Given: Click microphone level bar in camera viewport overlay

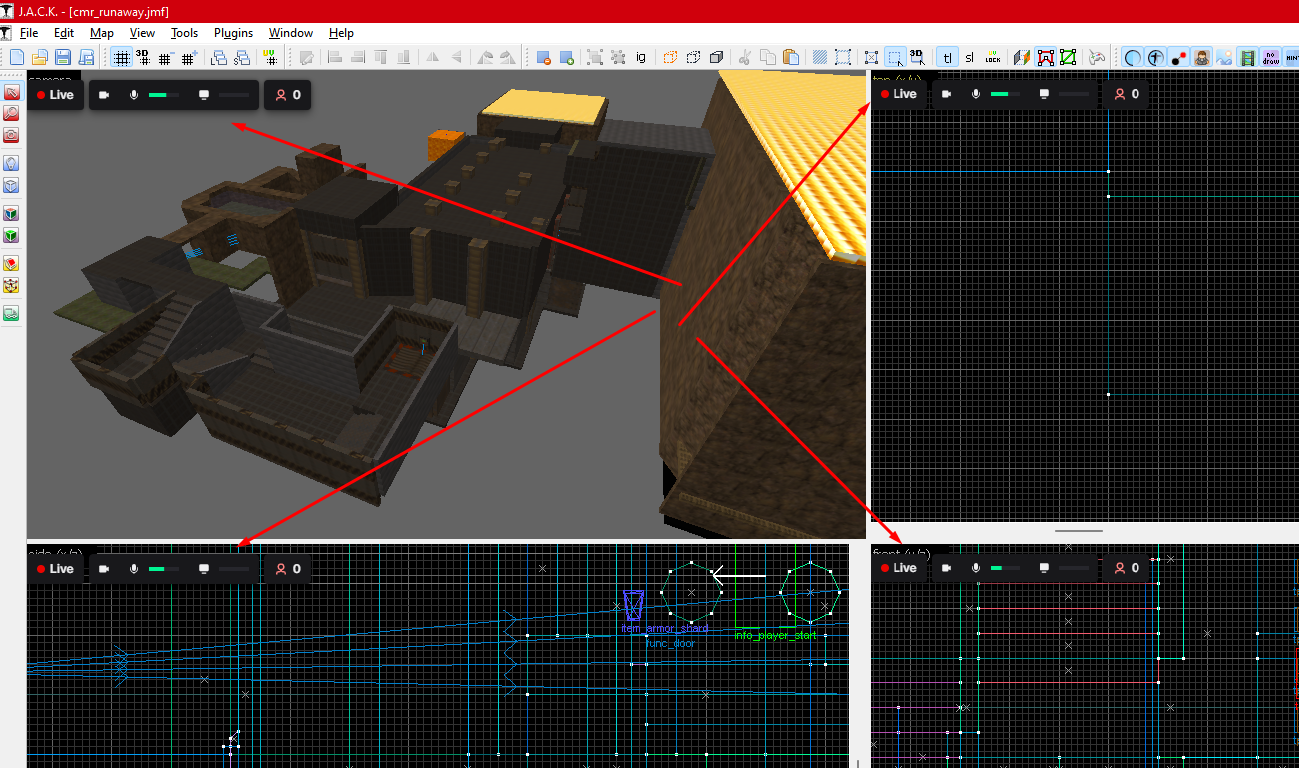Looking at the screenshot, I should [x=164, y=95].
